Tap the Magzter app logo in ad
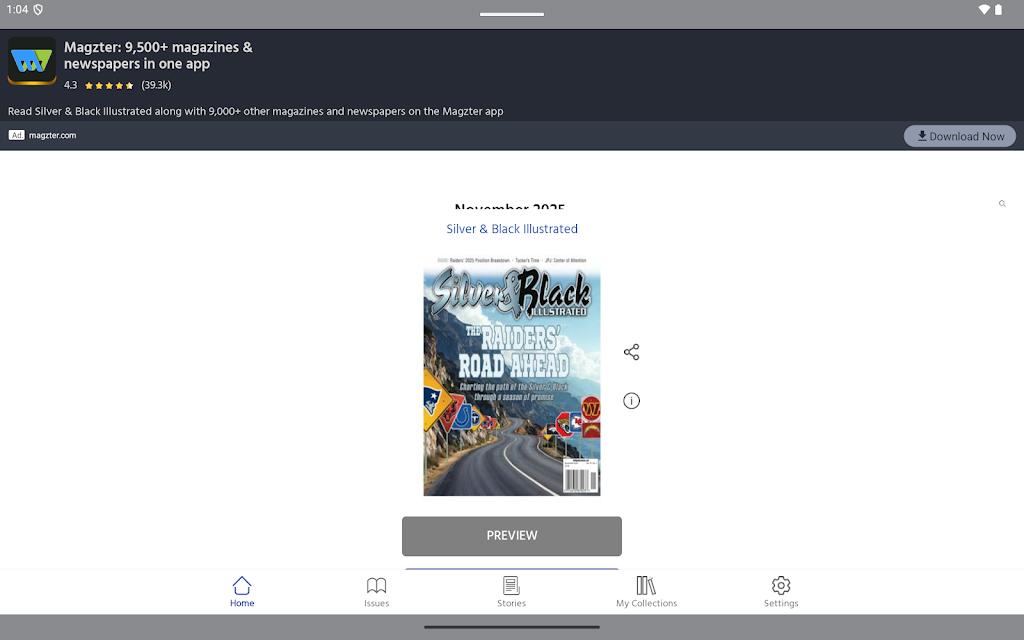The height and width of the screenshot is (640, 1024). [x=31, y=61]
